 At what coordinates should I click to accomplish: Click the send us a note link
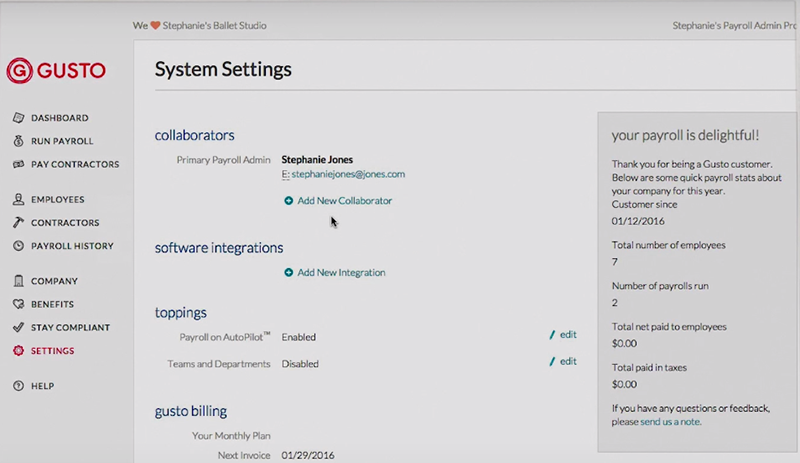tap(670, 422)
